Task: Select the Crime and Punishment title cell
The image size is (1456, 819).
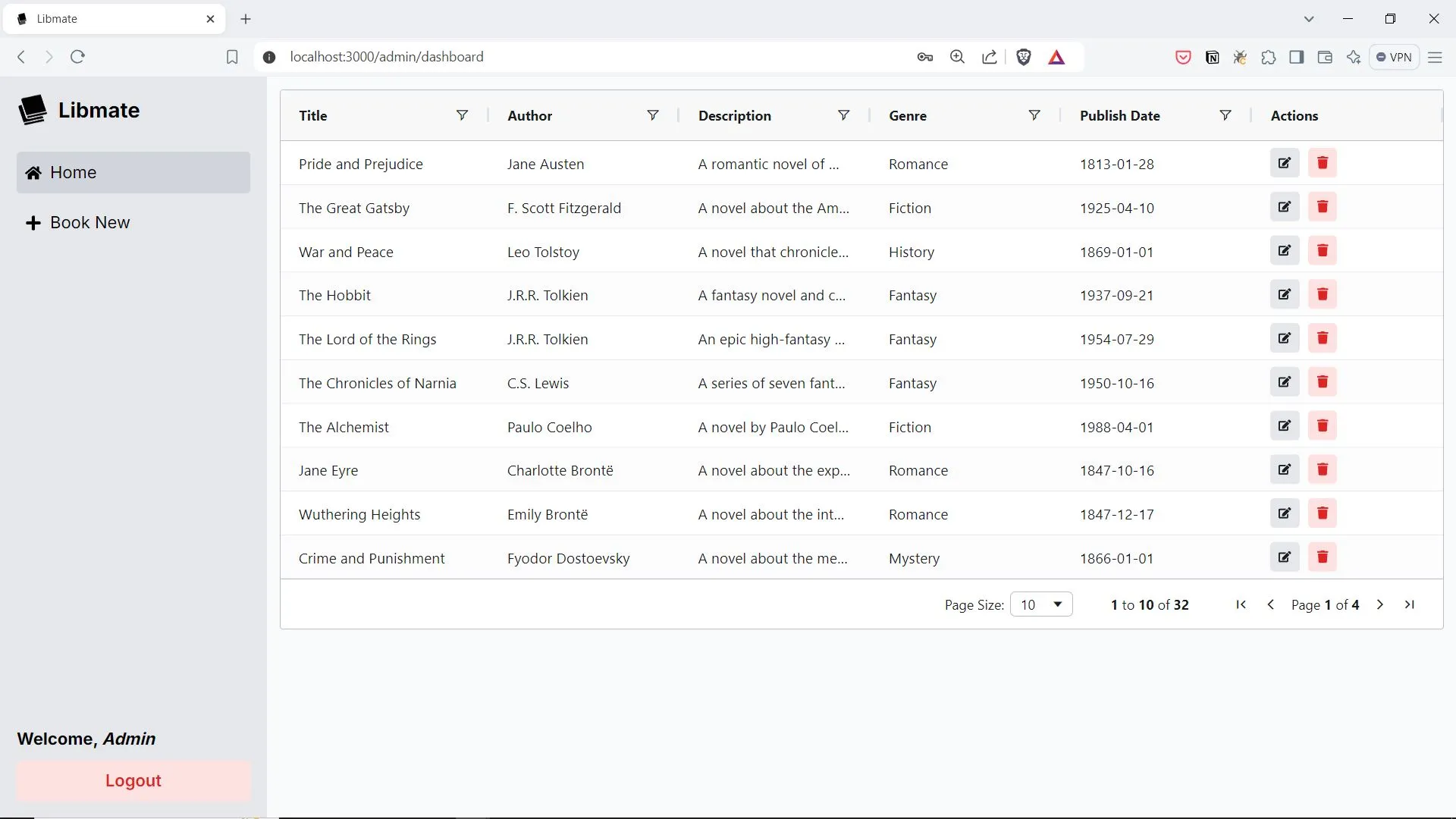Action: tap(372, 558)
